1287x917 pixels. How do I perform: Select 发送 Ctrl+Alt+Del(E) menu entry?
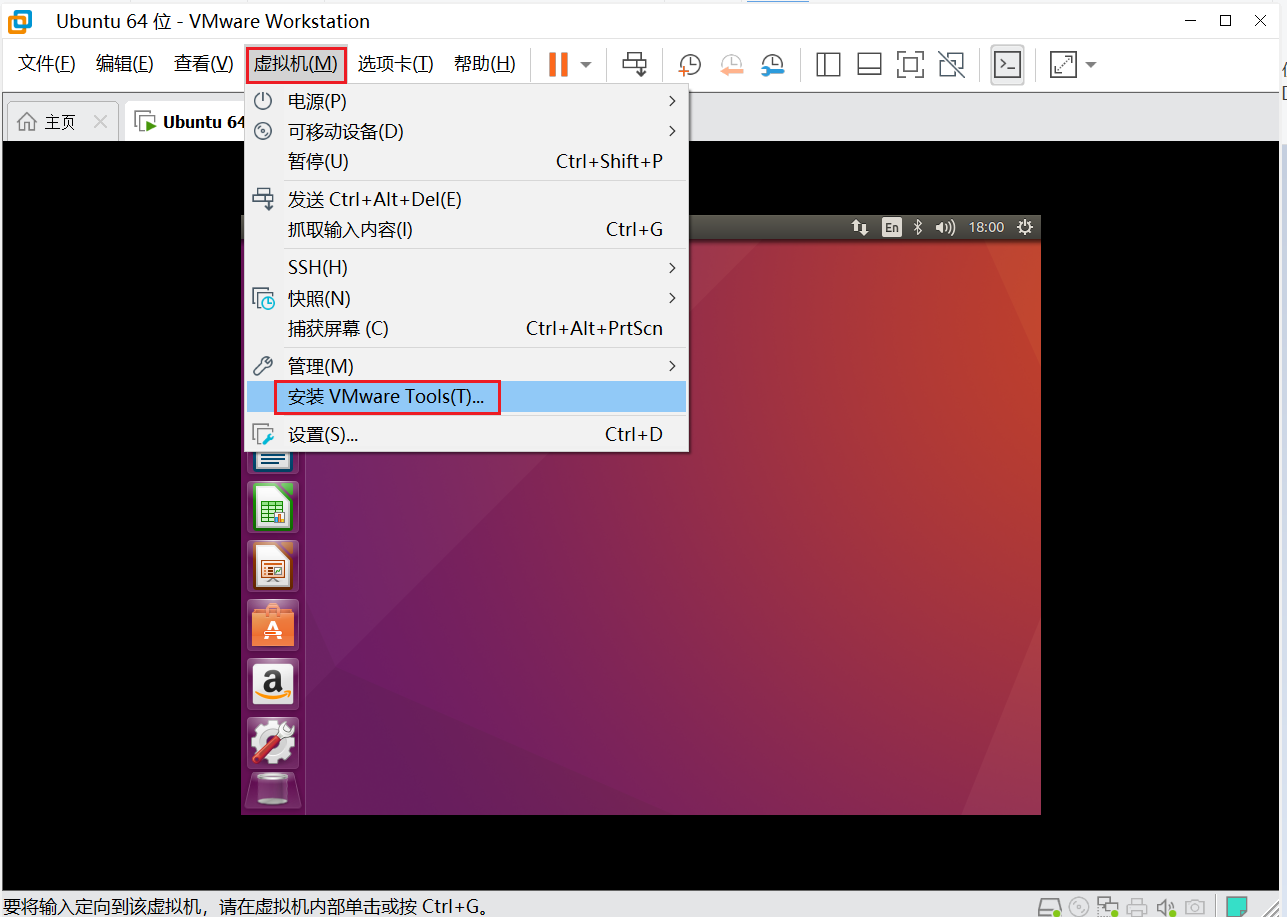coord(466,199)
